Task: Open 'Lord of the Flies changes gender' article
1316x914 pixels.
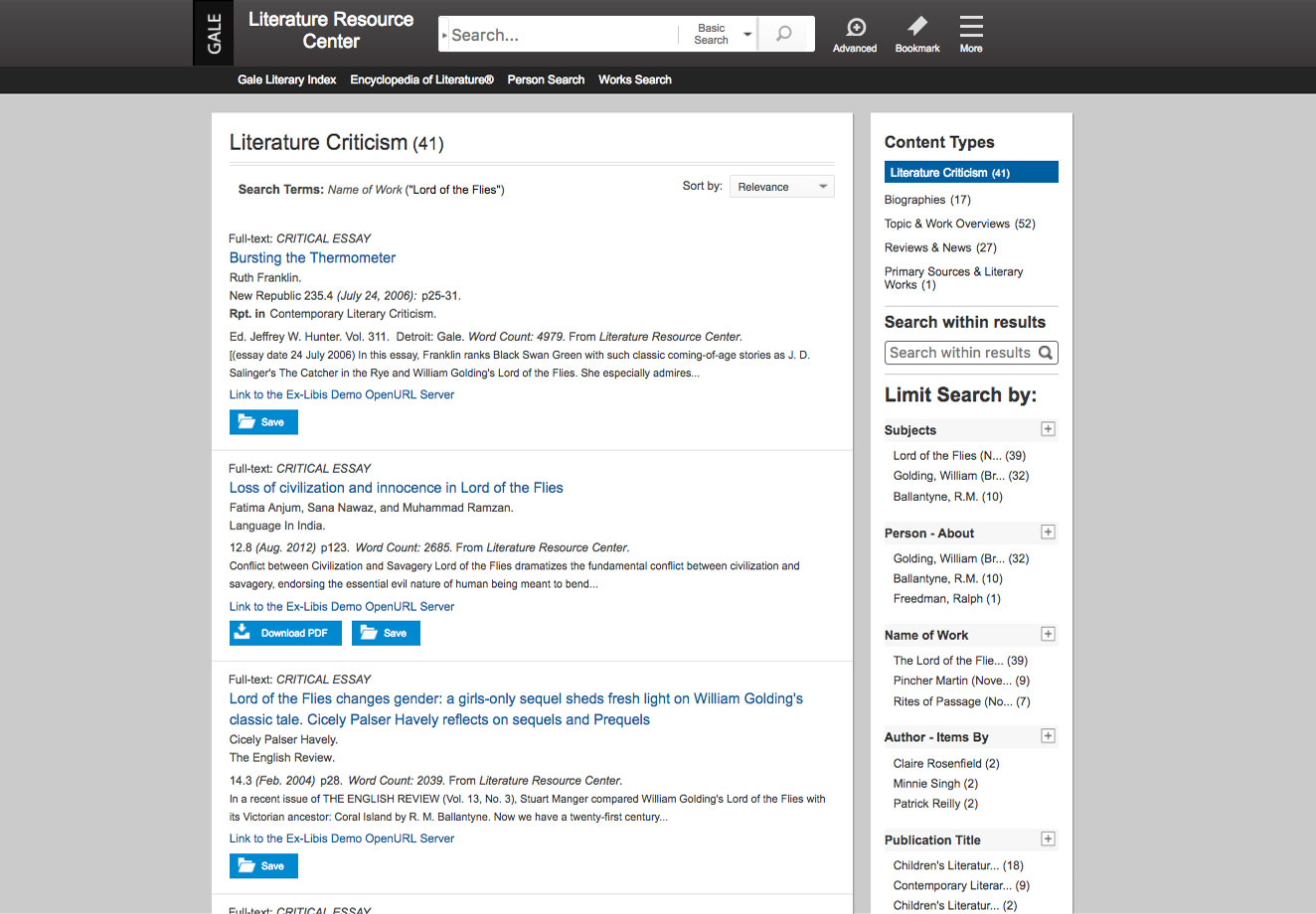Action: click(516, 709)
